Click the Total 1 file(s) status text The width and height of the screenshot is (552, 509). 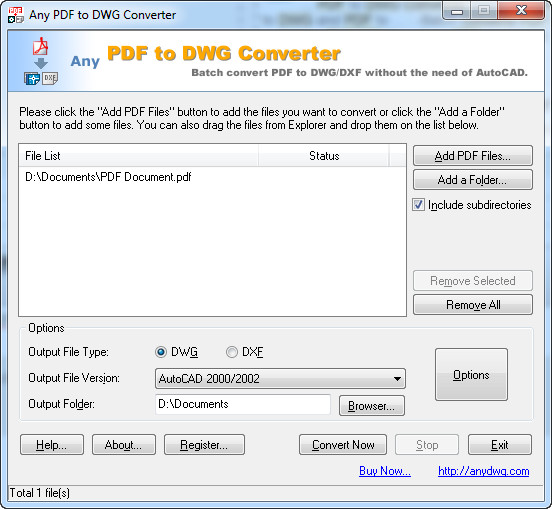(39, 493)
